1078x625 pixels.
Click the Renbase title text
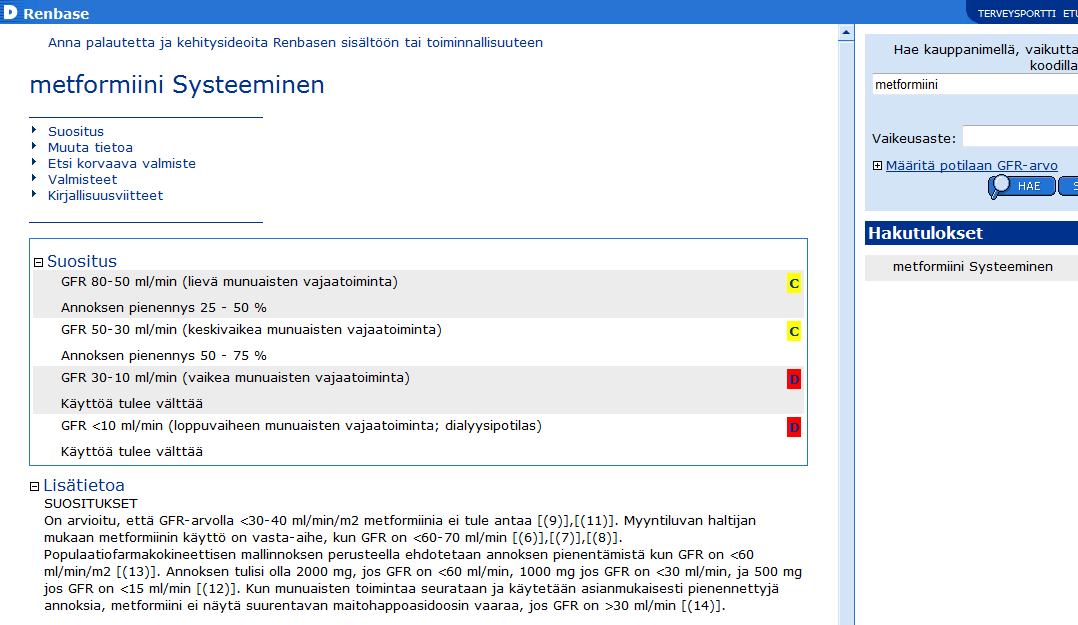click(x=56, y=13)
